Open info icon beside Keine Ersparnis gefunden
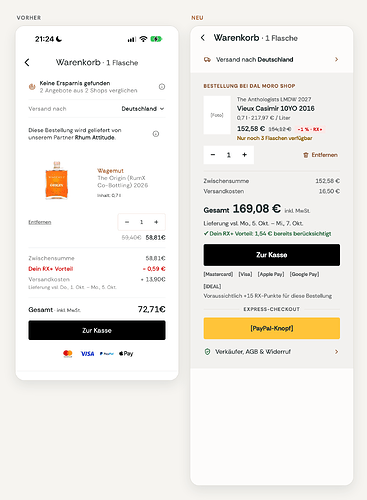367x500 pixels. point(162,87)
